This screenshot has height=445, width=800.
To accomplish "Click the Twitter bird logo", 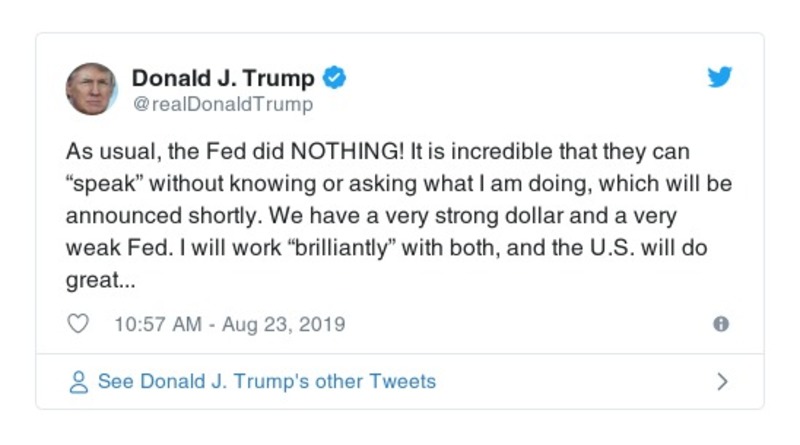I will pos(720,78).
